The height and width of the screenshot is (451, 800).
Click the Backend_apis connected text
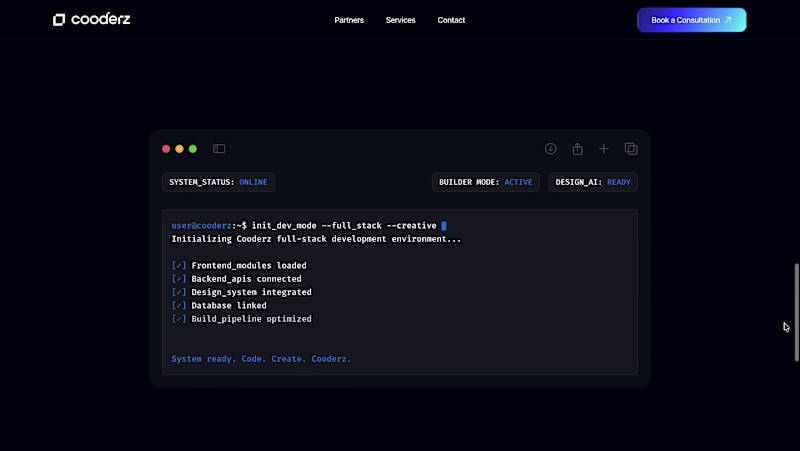click(246, 279)
